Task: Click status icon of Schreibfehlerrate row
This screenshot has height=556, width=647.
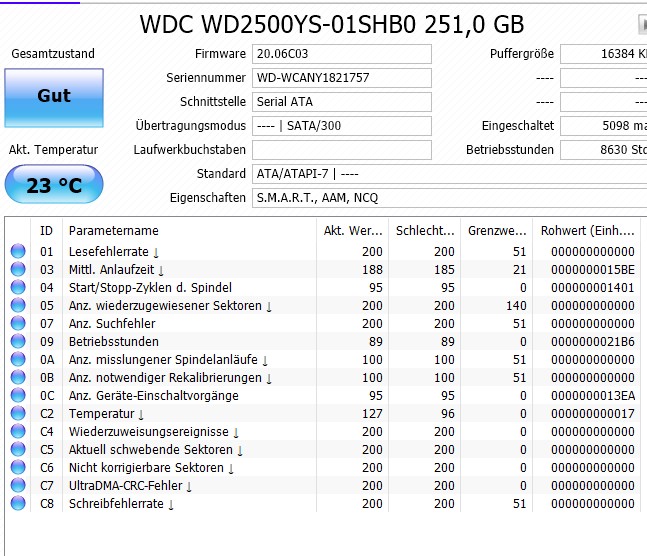Action: (18, 503)
